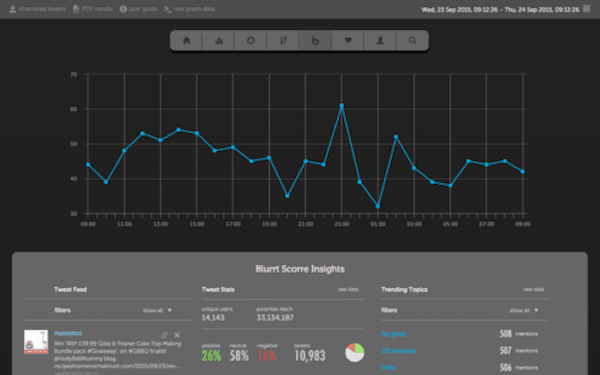Open the calendar date picker icon
The width and height of the screenshot is (600, 375).
click(587, 8)
